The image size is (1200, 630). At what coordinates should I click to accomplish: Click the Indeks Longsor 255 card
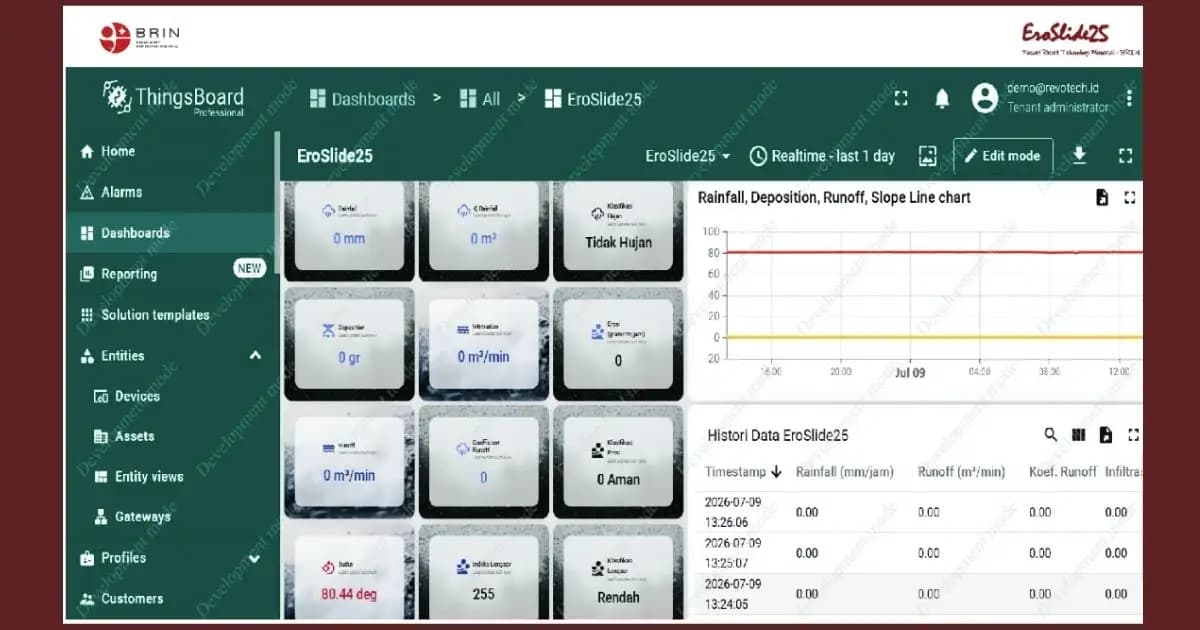pos(483,573)
